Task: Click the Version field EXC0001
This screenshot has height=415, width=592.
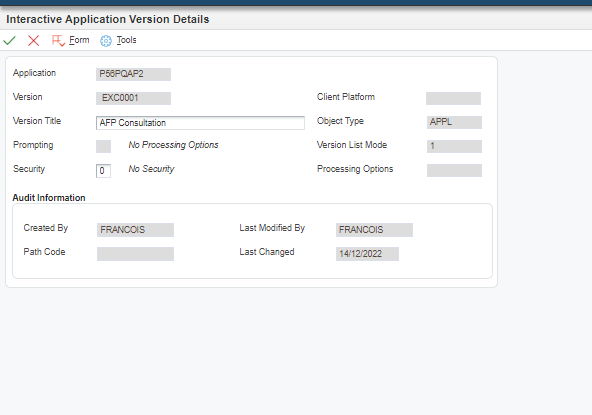Action: pyautogui.click(x=133, y=98)
